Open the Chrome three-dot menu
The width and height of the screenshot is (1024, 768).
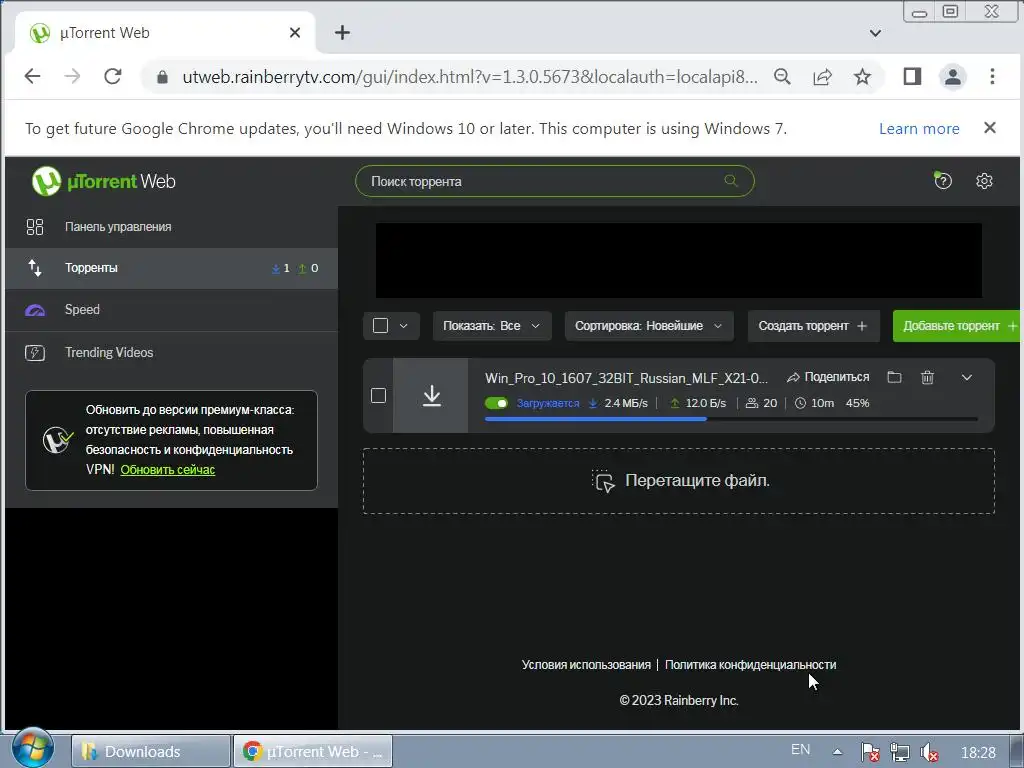coord(992,76)
